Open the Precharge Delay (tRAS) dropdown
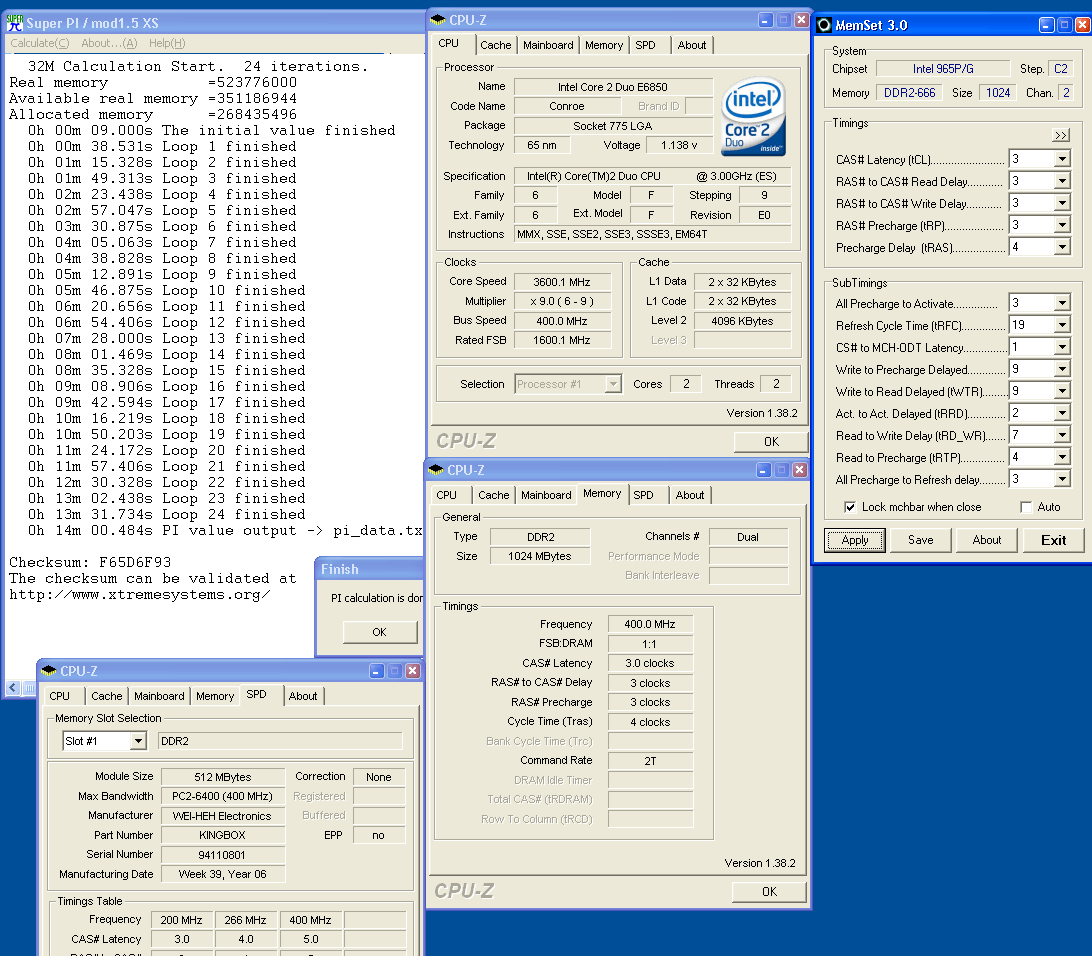1092x956 pixels. 1062,247
